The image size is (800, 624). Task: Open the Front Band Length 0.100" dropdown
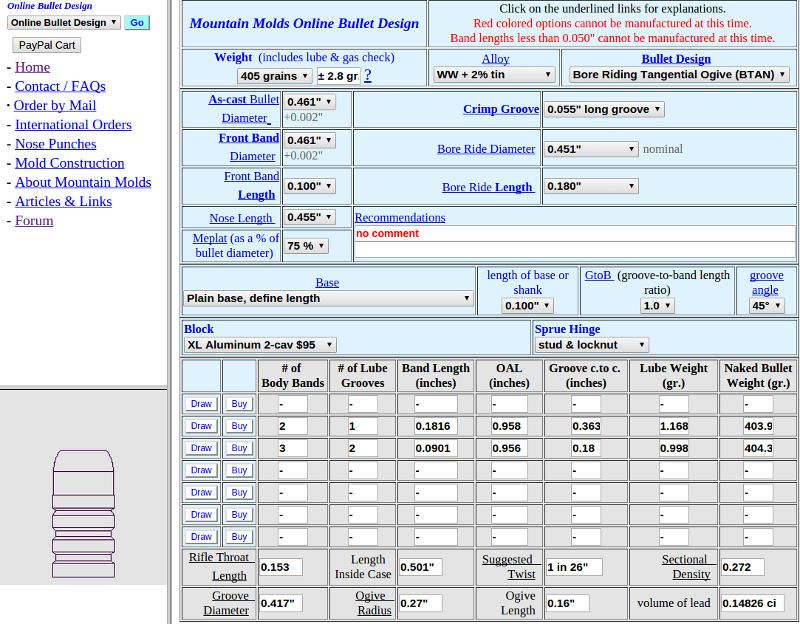click(x=309, y=186)
